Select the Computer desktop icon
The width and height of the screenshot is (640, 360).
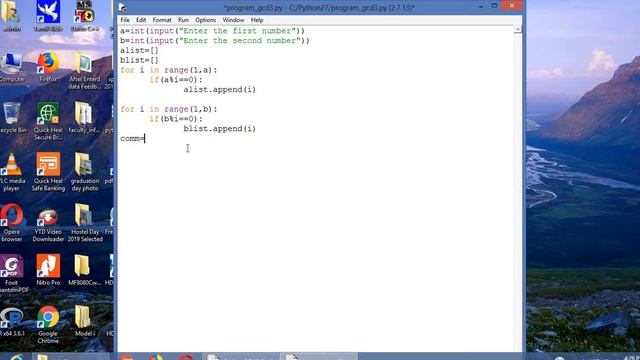click(x=12, y=68)
